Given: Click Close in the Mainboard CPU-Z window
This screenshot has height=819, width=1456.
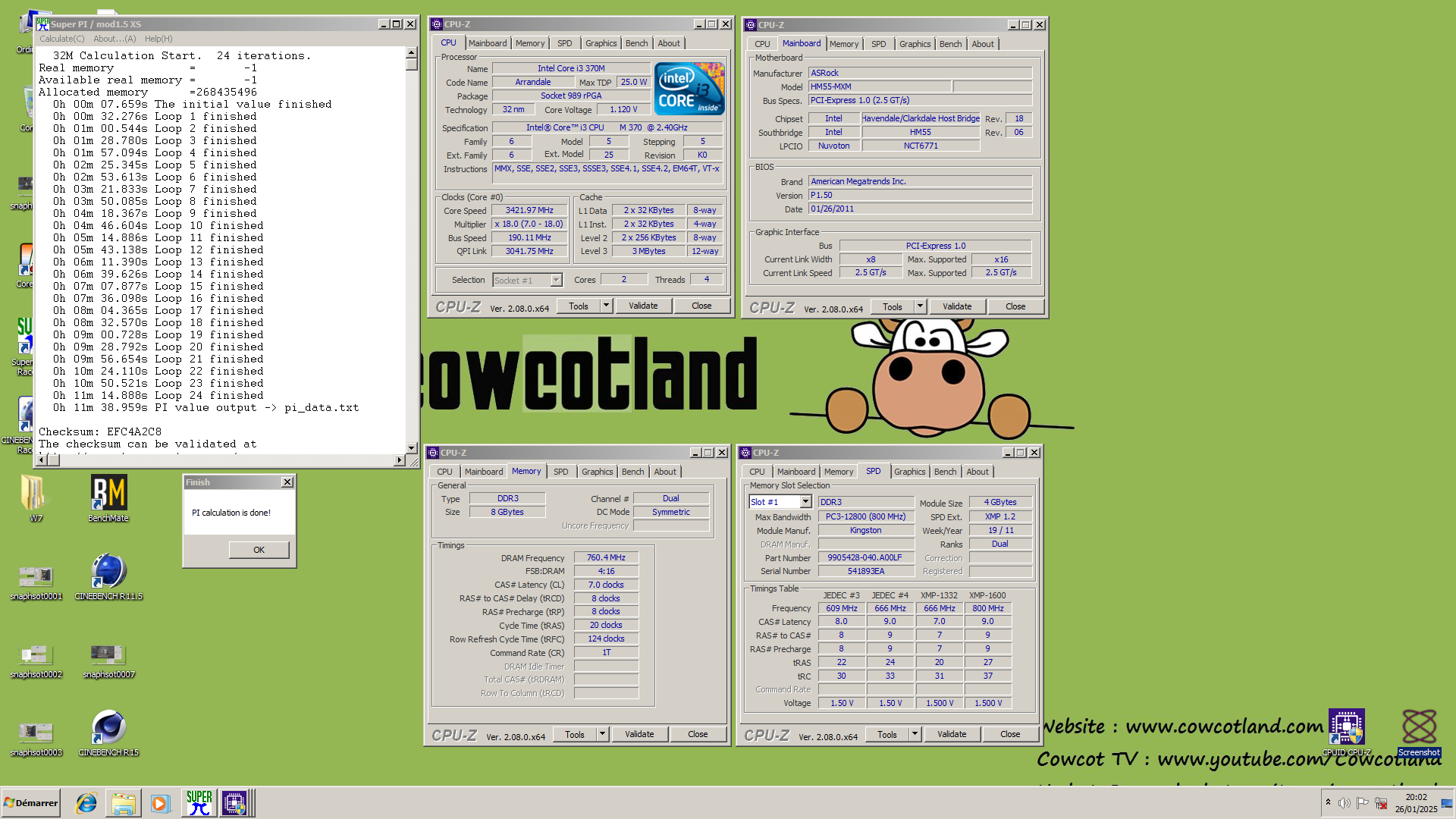Looking at the screenshot, I should (1015, 306).
